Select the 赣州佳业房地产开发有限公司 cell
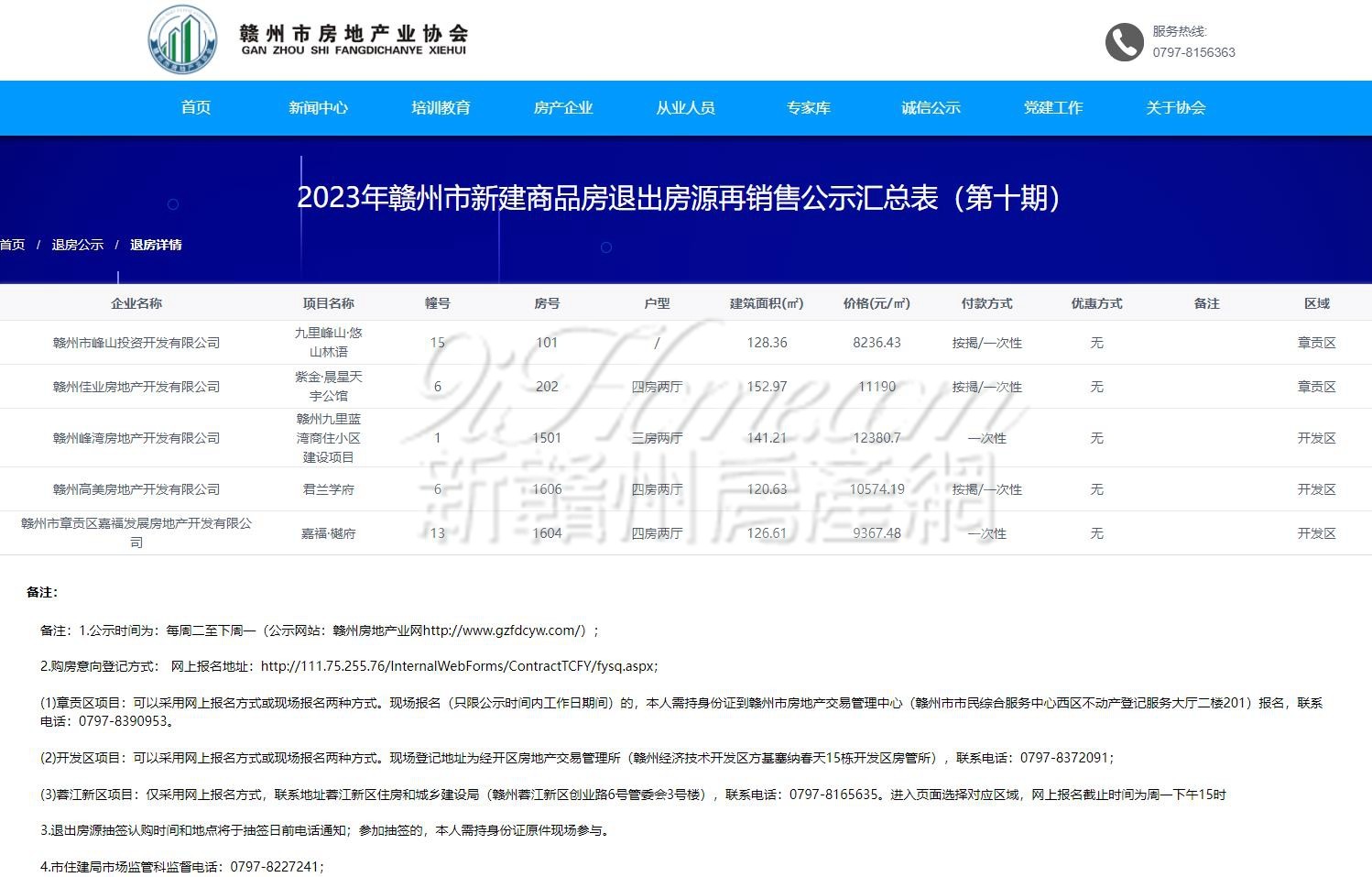Screen dimensions: 1372x877 (136, 387)
